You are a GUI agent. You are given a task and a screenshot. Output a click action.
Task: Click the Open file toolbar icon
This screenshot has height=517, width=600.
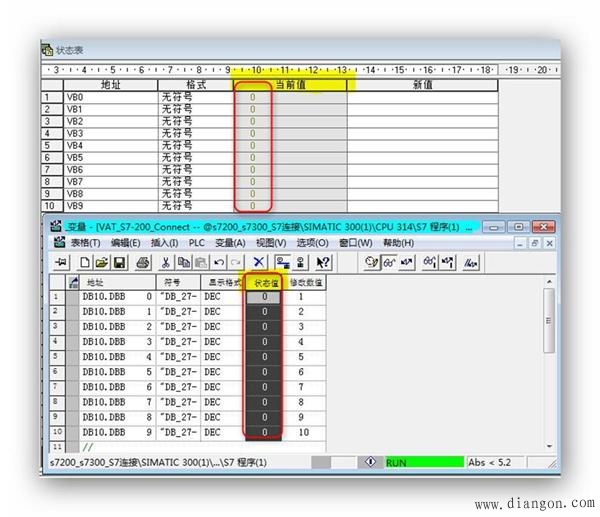click(101, 262)
